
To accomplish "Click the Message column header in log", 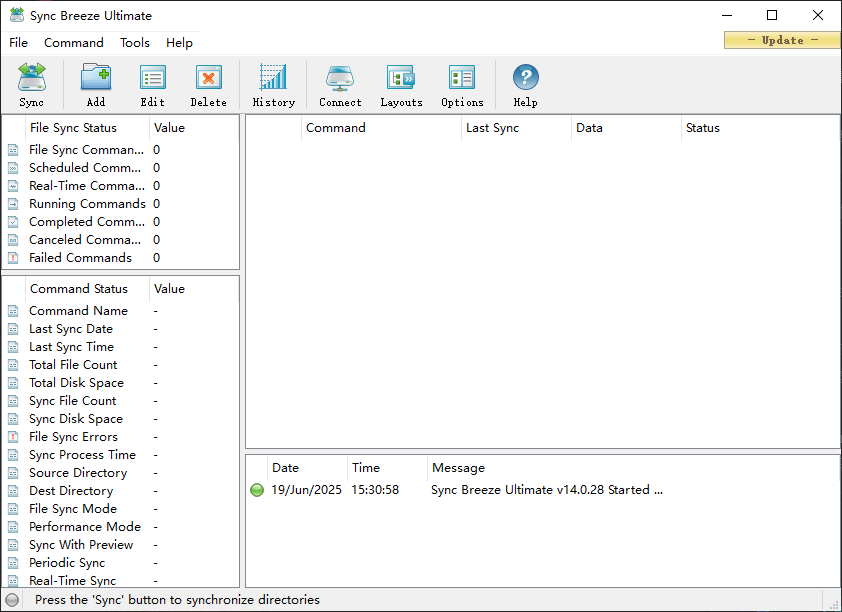I will click(x=633, y=468).
